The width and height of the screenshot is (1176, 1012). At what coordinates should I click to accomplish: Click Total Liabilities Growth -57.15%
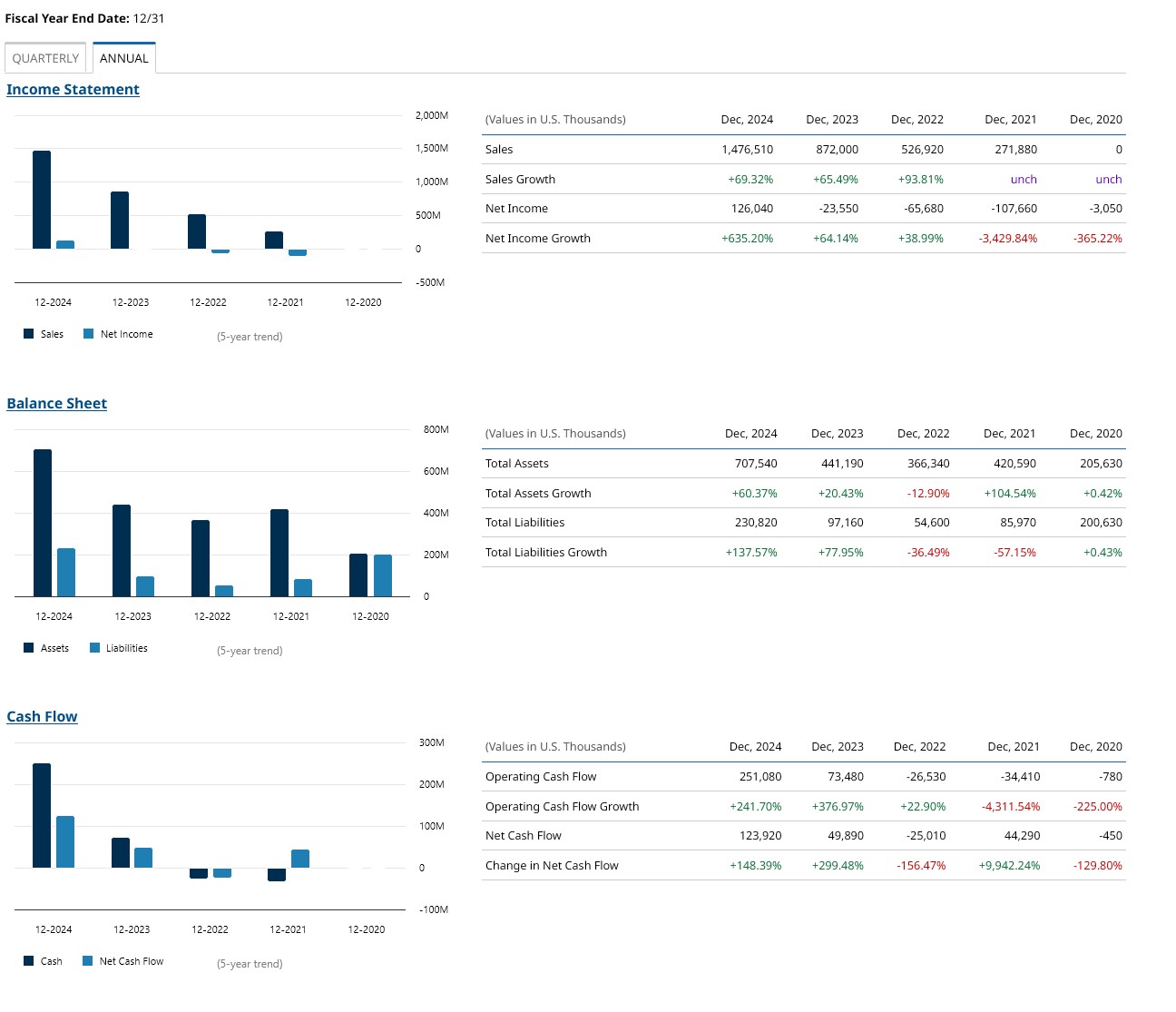[x=1014, y=553]
